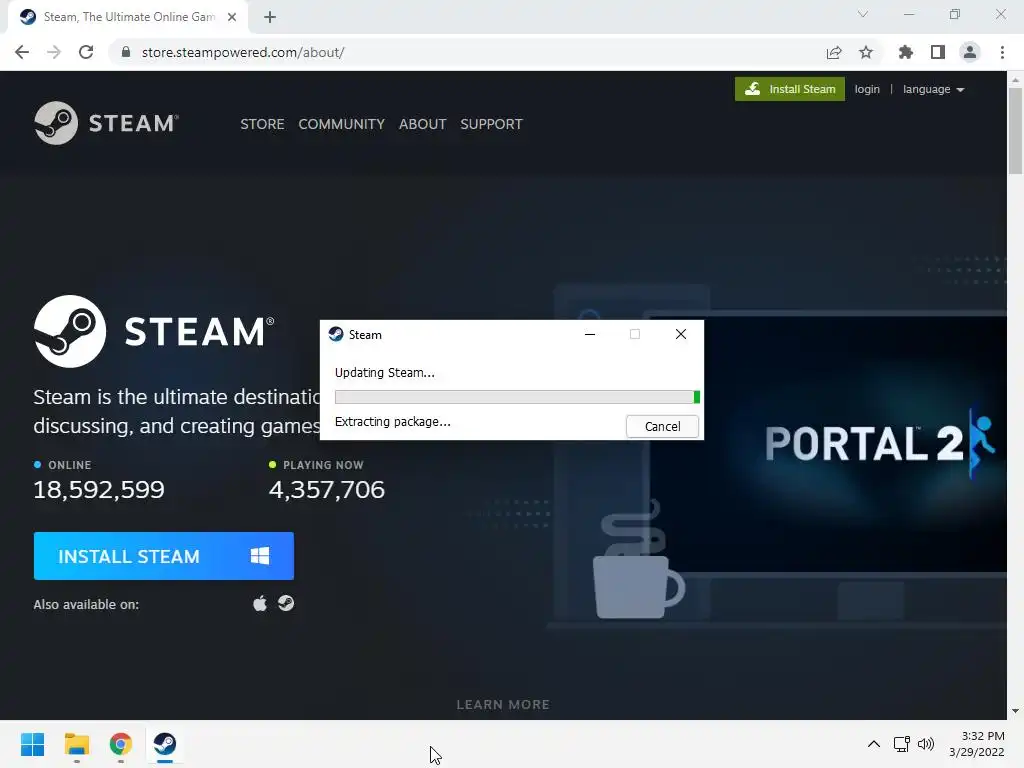Image resolution: width=1024 pixels, height=768 pixels.
Task: Click the browser forward arrow
Action: click(x=54, y=52)
